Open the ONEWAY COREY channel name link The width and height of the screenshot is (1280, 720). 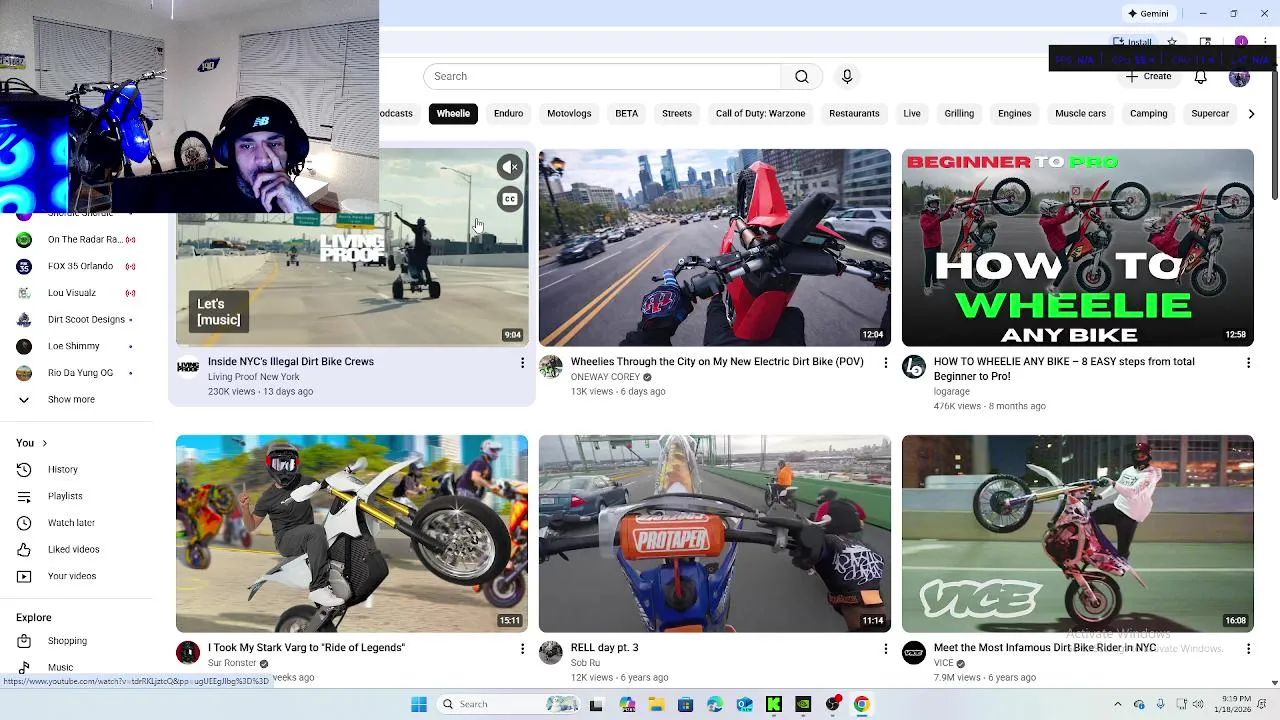coord(605,377)
